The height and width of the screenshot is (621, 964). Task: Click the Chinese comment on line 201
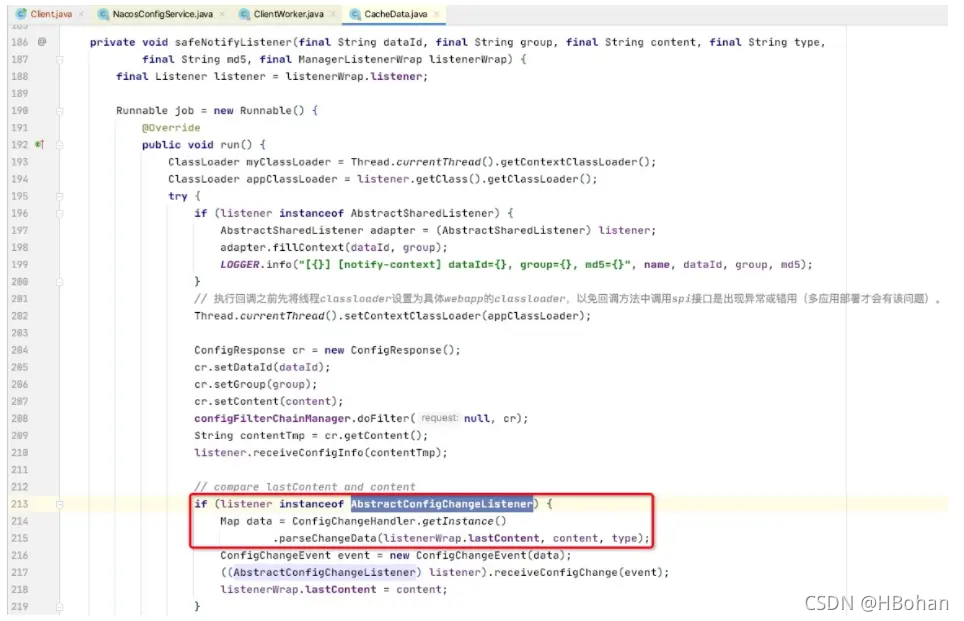point(567,299)
